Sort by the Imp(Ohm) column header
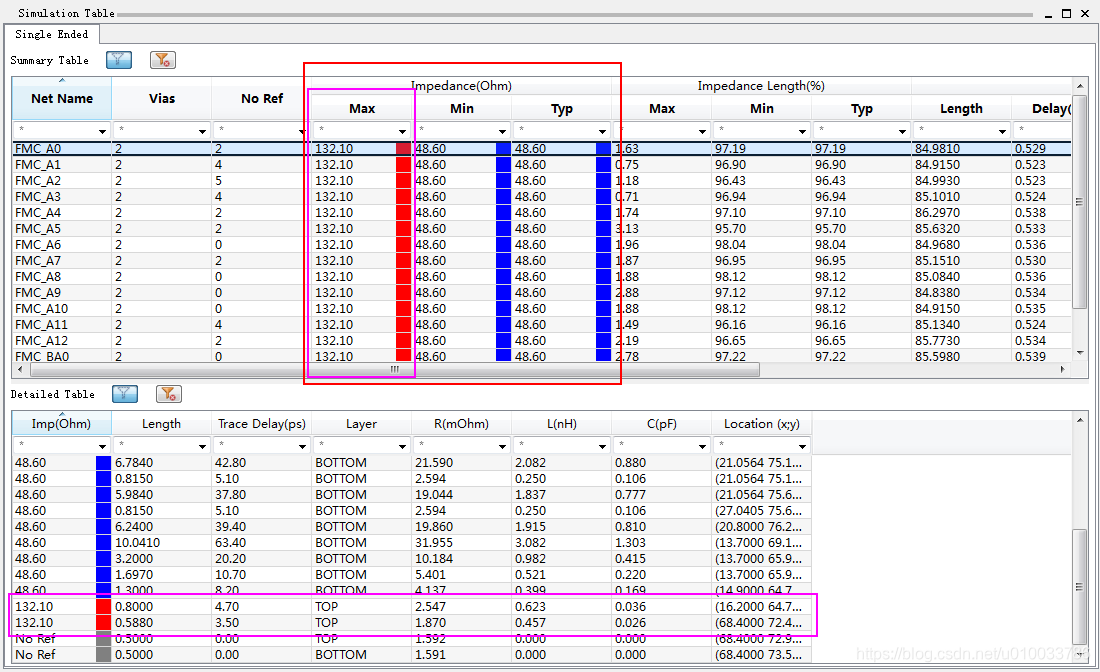1100x672 pixels. click(x=61, y=424)
